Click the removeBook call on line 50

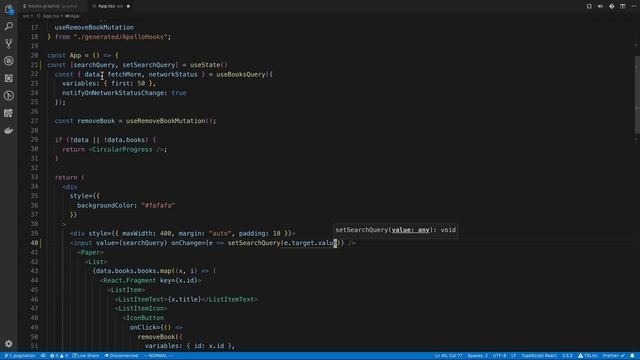coord(156,337)
